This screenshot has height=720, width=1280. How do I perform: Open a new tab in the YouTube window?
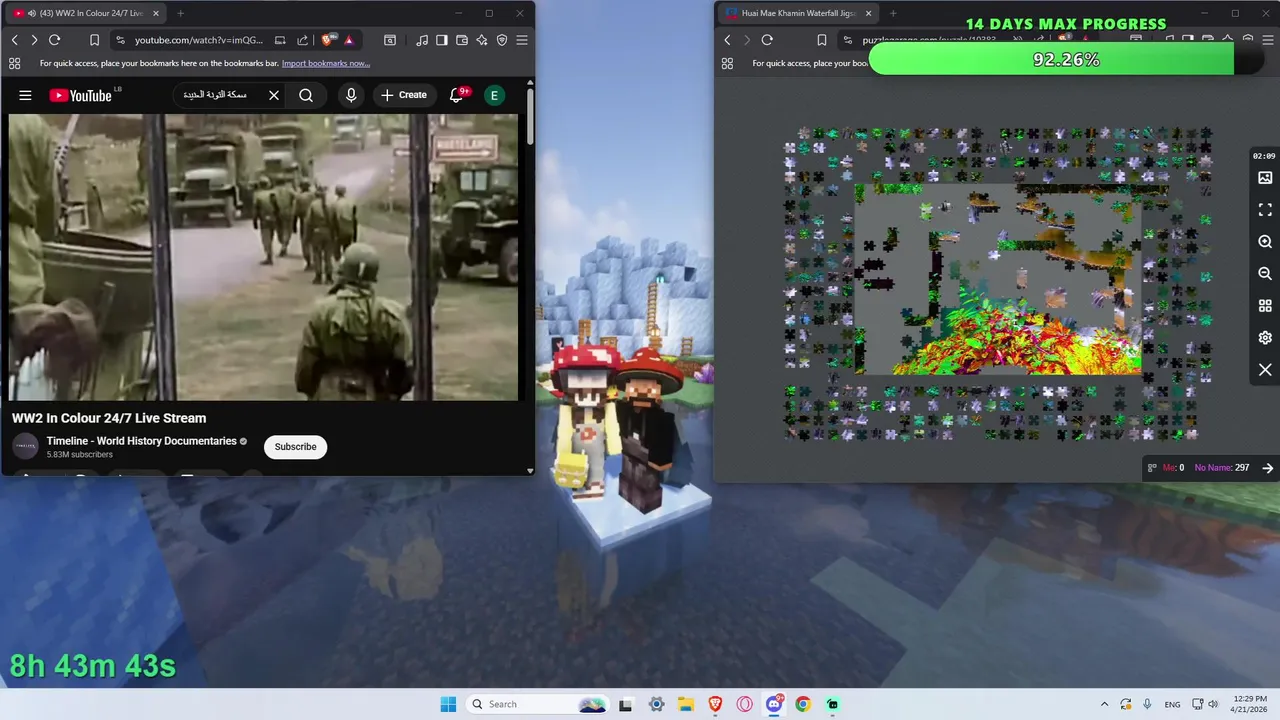tap(180, 13)
